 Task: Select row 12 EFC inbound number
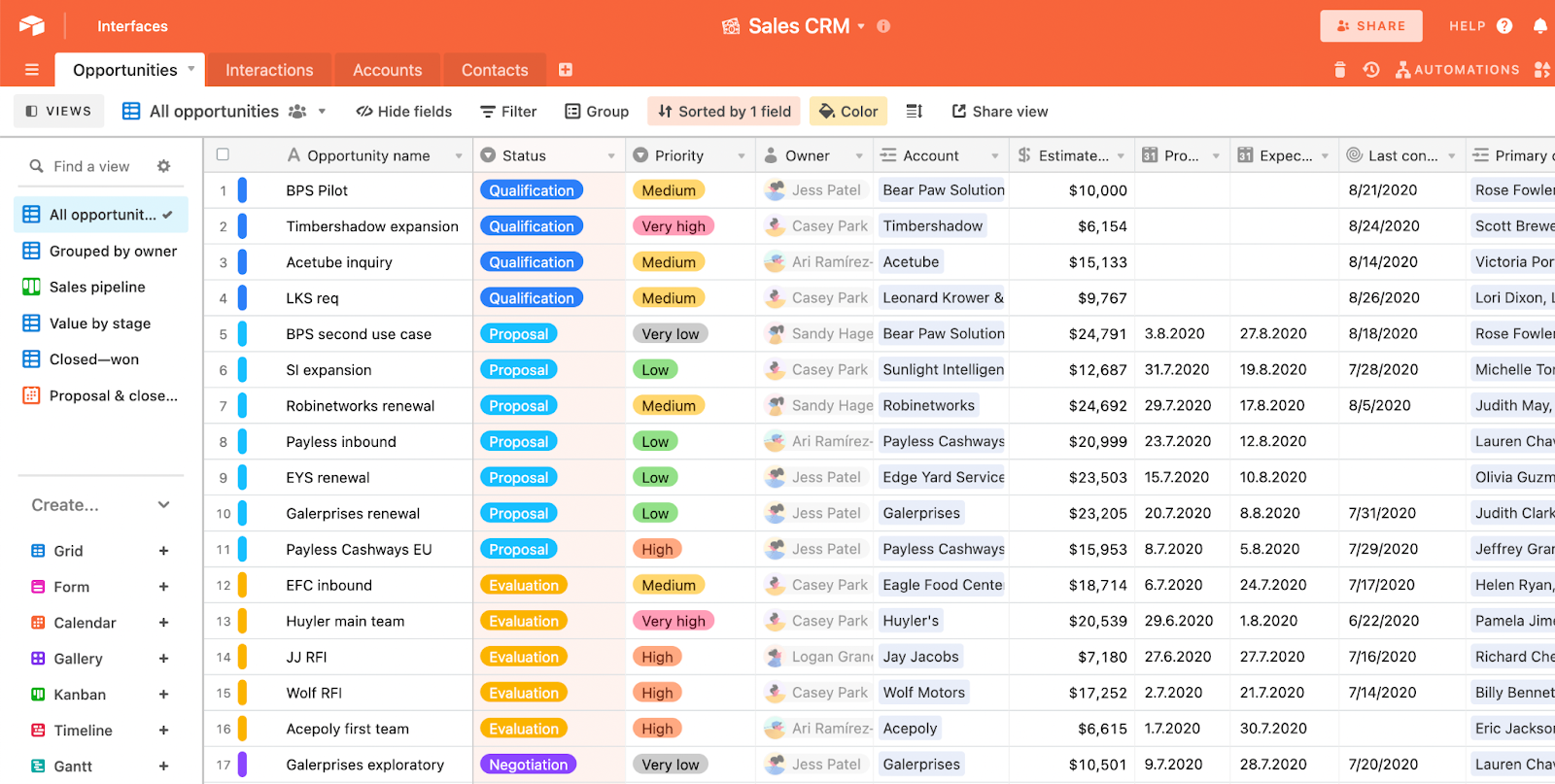pyautogui.click(x=224, y=587)
